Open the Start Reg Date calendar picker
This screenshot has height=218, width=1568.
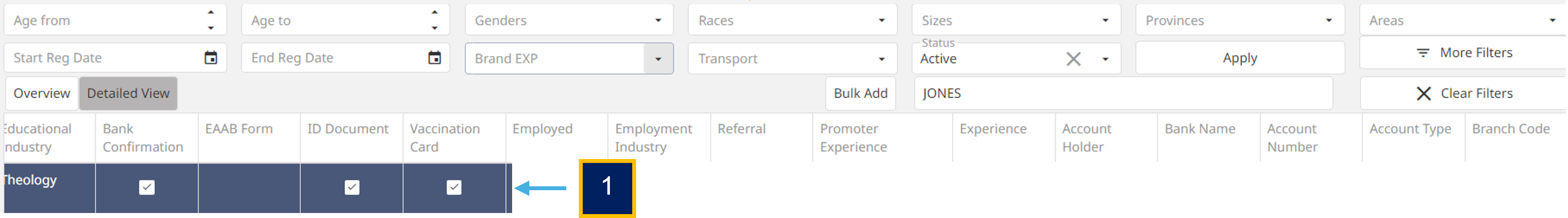click(x=211, y=58)
